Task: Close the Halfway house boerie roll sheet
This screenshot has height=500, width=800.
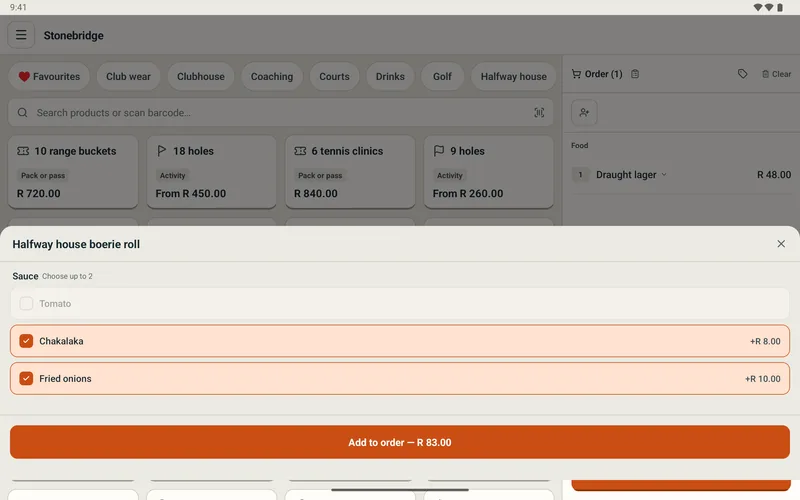Action: [781, 244]
